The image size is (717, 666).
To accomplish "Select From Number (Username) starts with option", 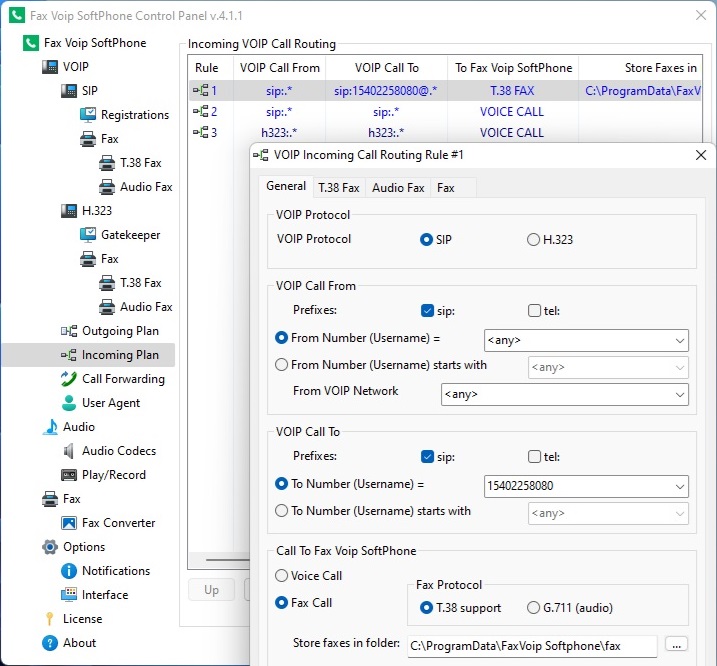I will click(x=281, y=365).
